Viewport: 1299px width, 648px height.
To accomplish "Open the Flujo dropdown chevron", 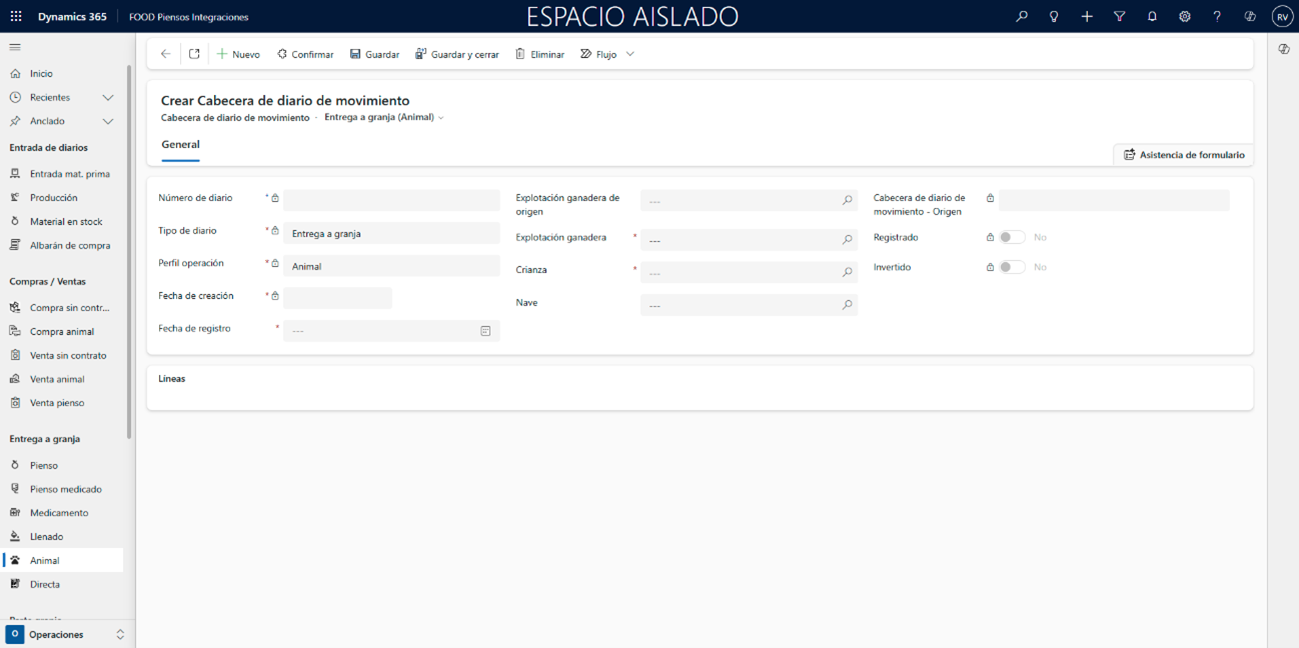I will click(630, 54).
